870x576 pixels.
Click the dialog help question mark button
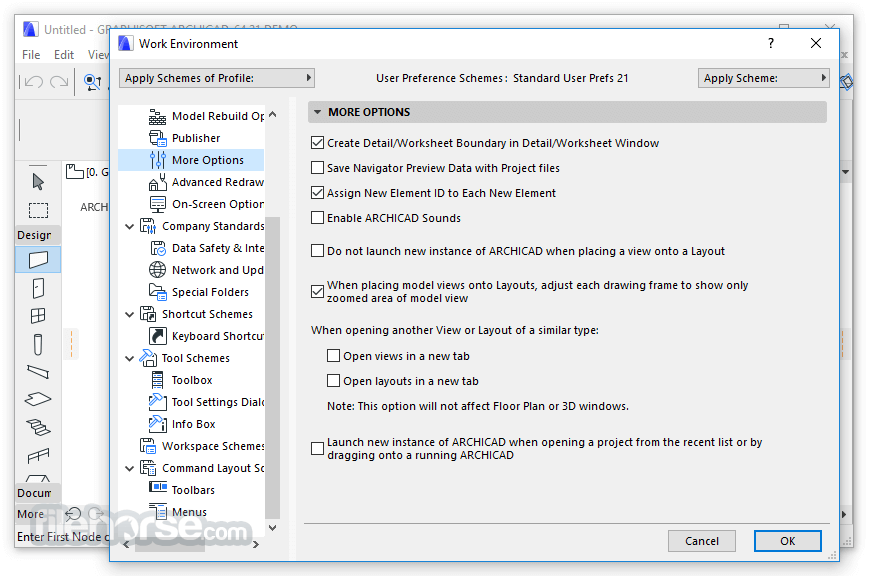771,43
